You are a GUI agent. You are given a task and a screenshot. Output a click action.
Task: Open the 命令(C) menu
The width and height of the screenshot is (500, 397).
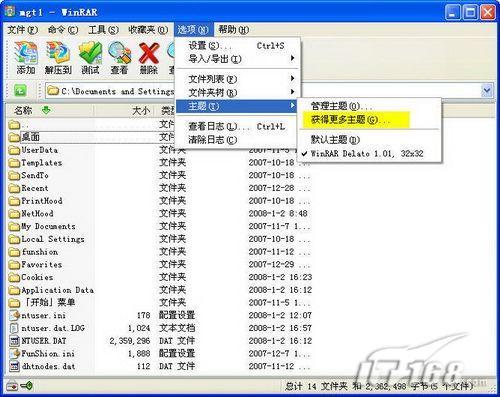pyautogui.click(x=63, y=30)
